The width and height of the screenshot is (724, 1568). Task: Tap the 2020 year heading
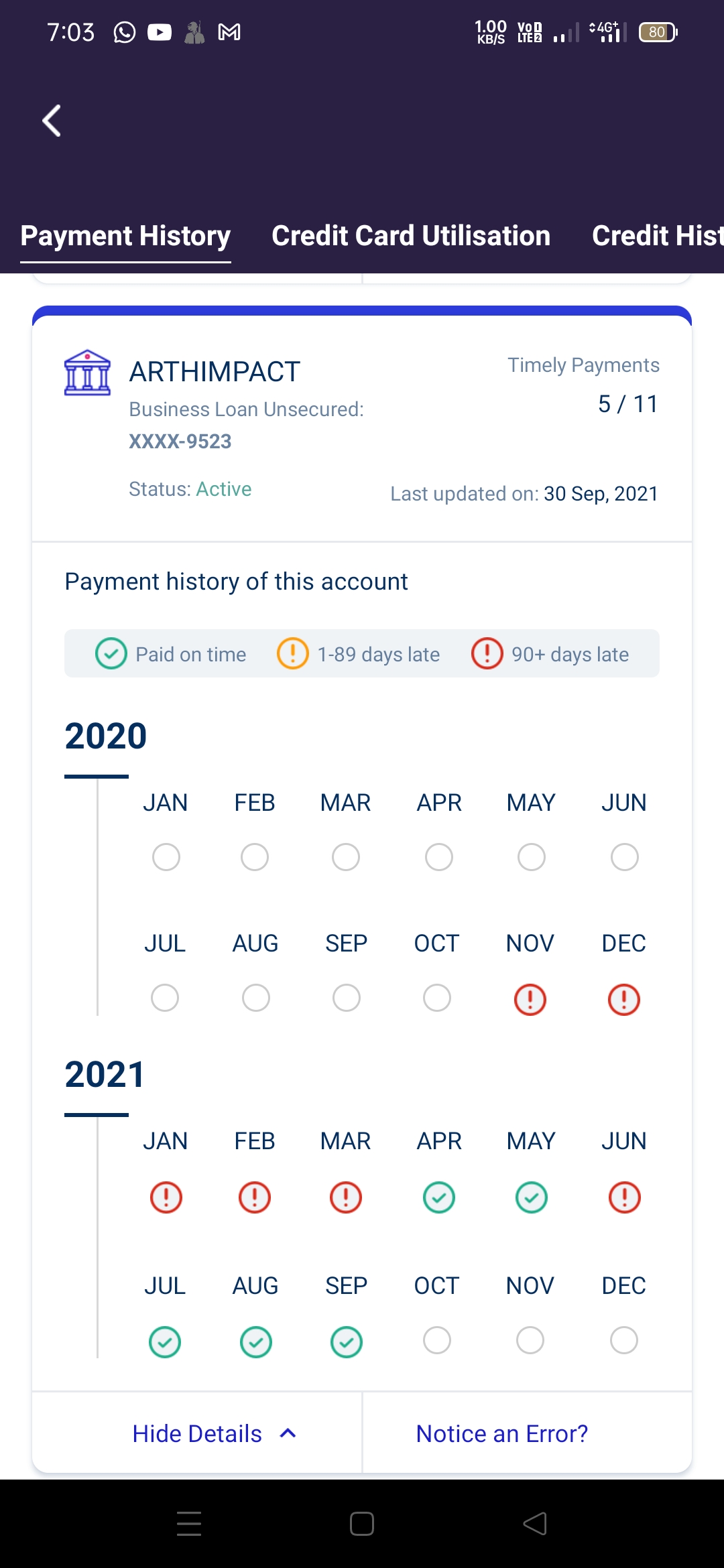(x=106, y=736)
